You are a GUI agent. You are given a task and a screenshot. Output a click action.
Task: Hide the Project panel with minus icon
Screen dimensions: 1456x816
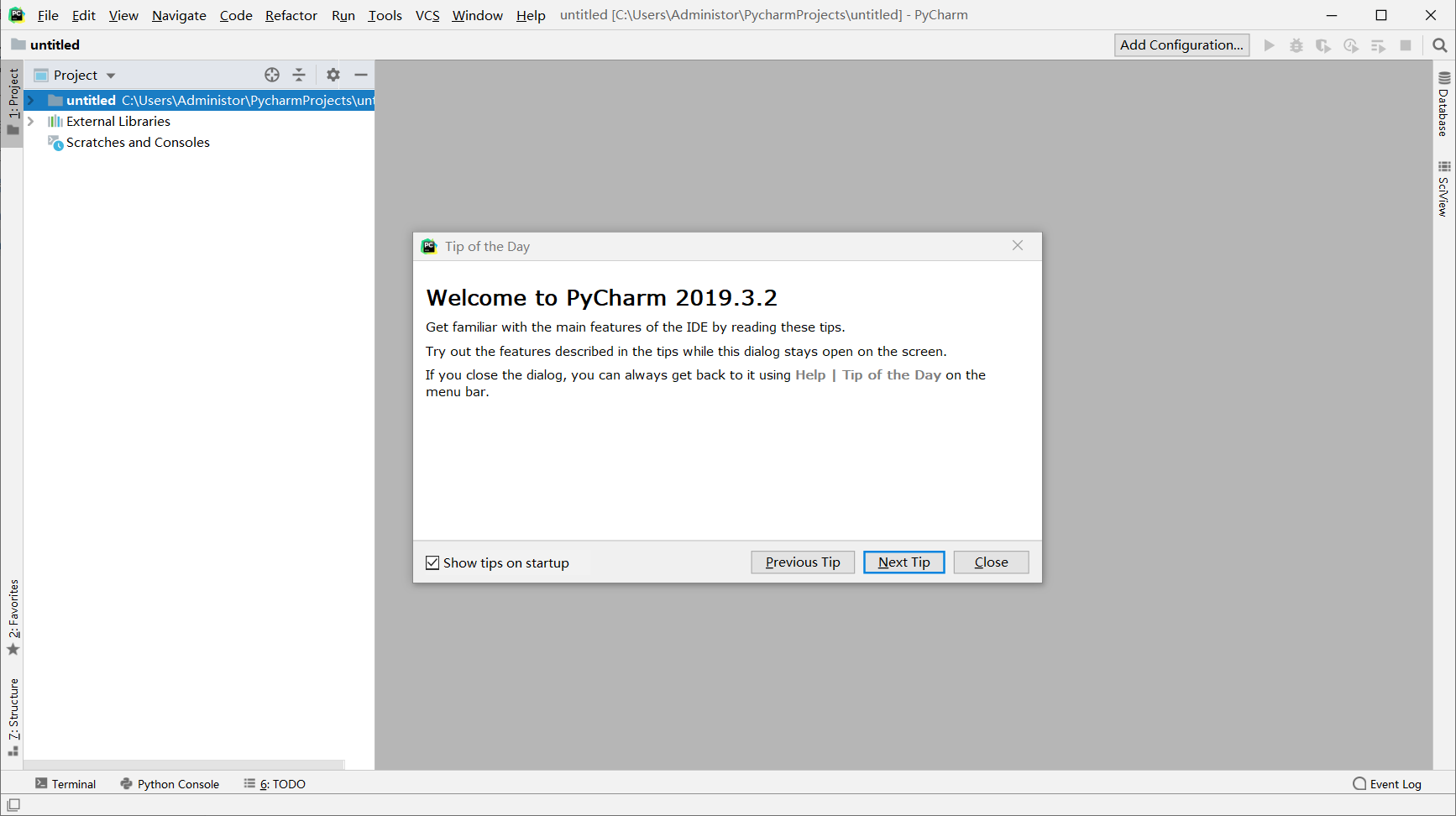click(361, 75)
